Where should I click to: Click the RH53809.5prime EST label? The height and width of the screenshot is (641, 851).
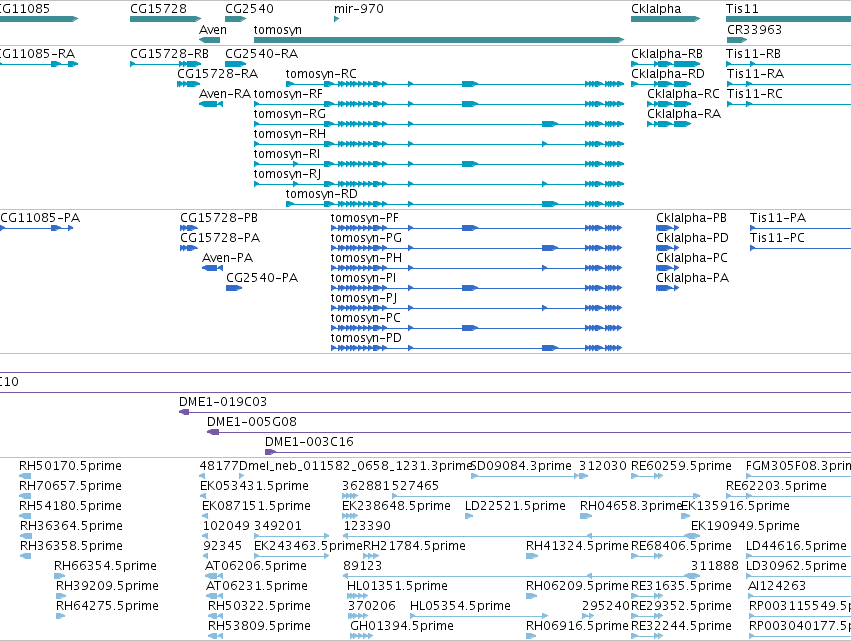click(259, 626)
